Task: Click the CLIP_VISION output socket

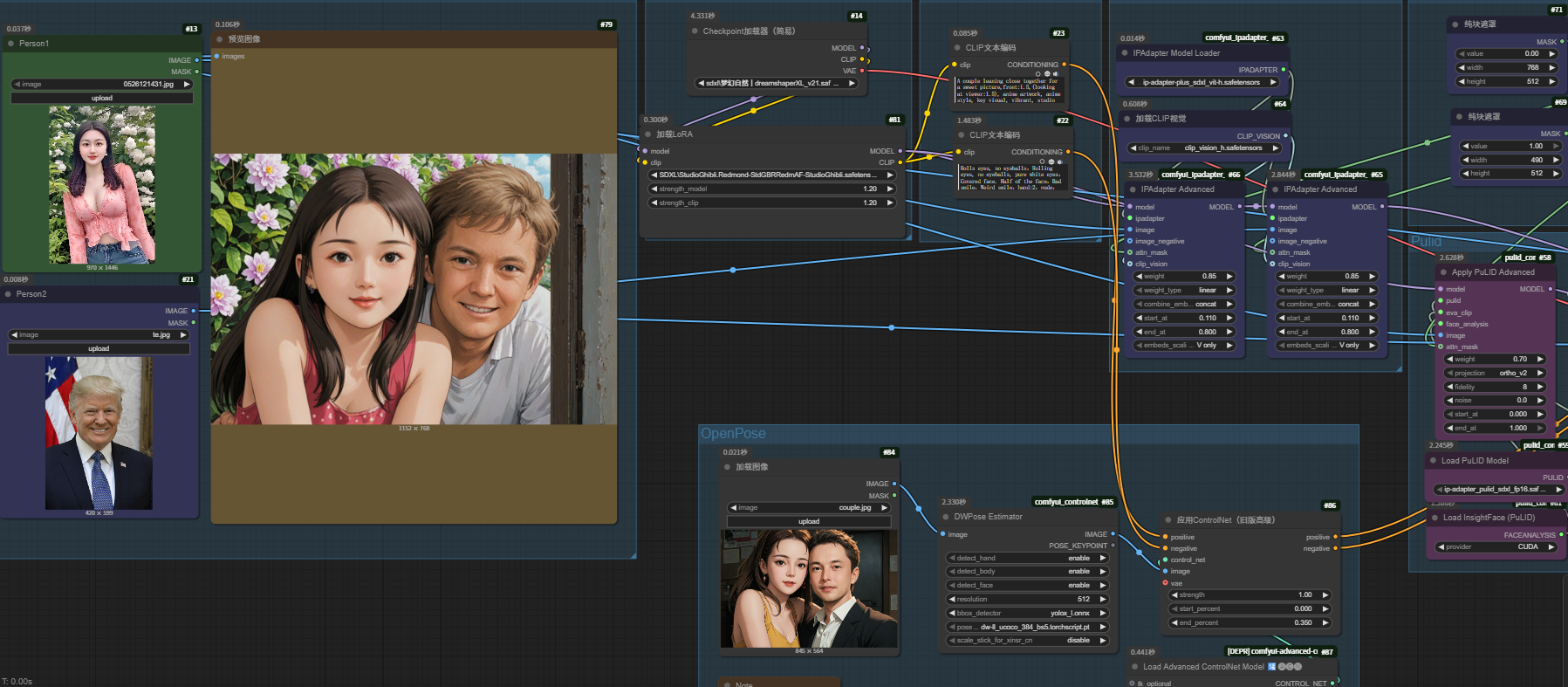Action: pos(1285,136)
